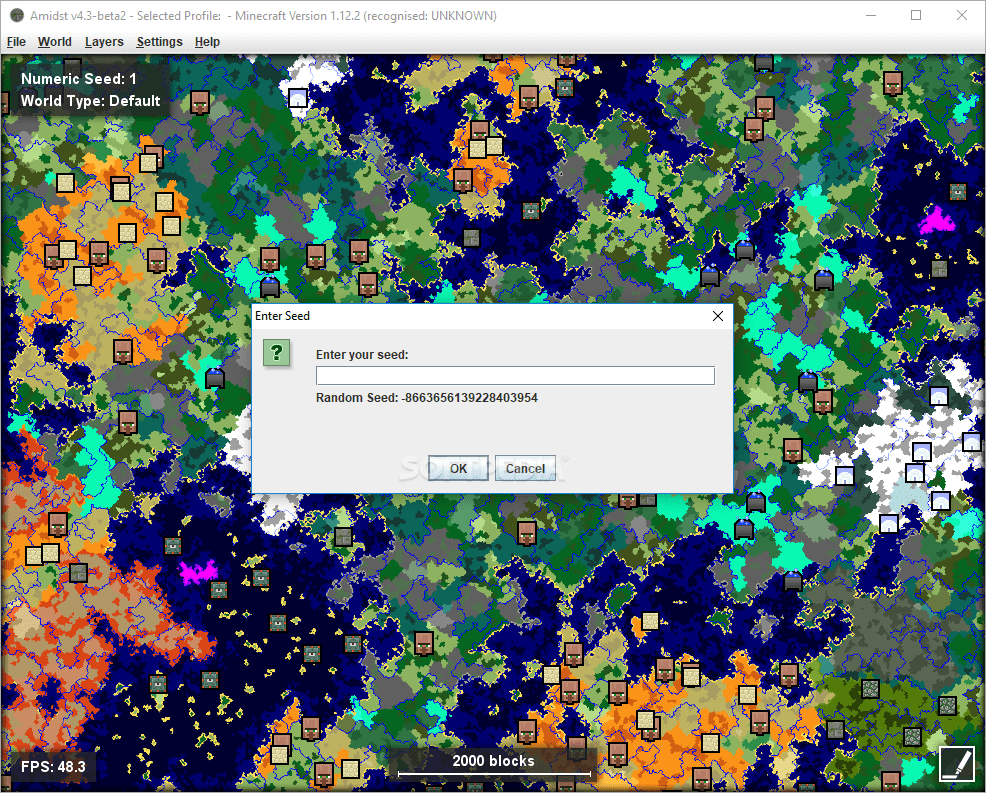Open the World menu
Image resolution: width=986 pixels, height=793 pixels.
(55, 42)
